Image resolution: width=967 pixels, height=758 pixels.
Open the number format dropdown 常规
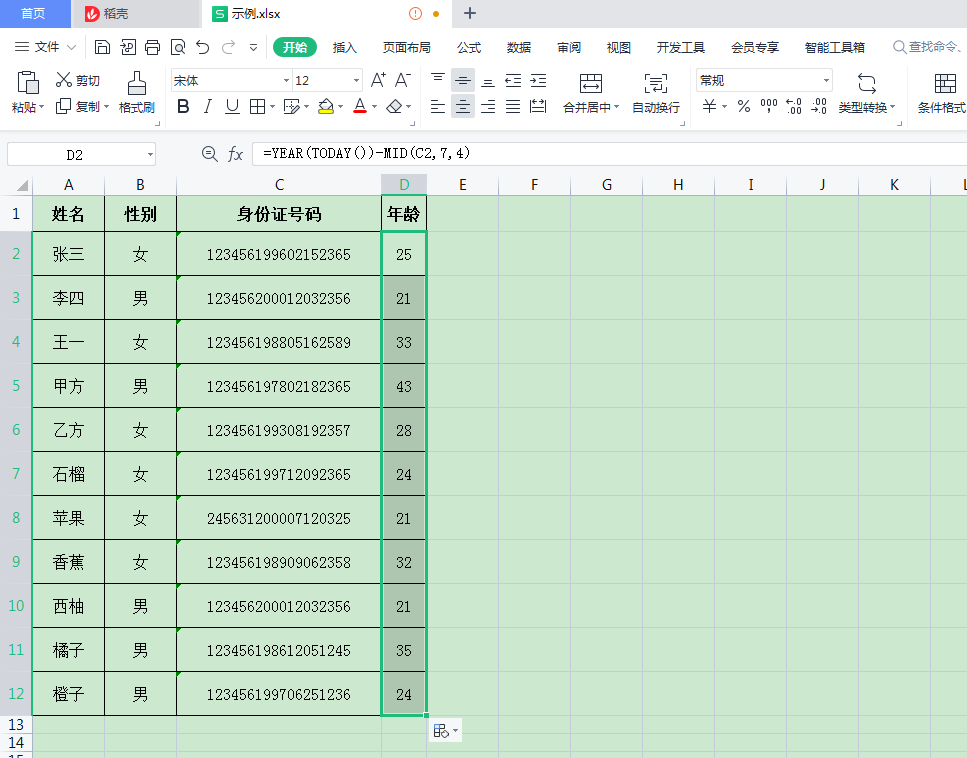pos(826,81)
